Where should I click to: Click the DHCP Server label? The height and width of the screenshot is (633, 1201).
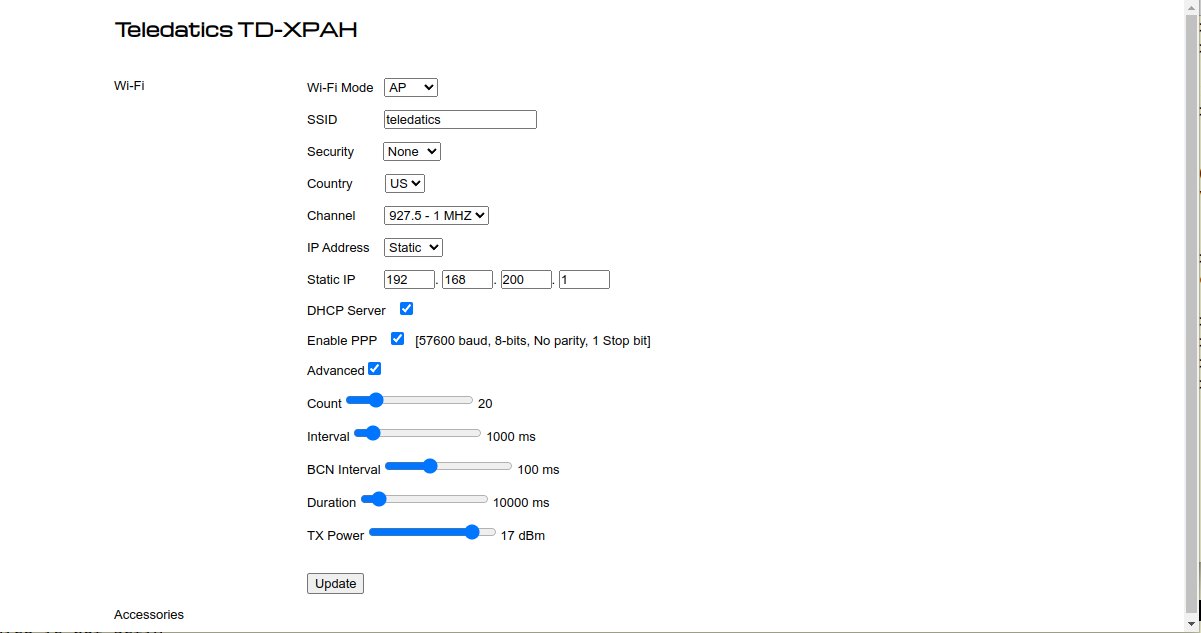coord(346,311)
